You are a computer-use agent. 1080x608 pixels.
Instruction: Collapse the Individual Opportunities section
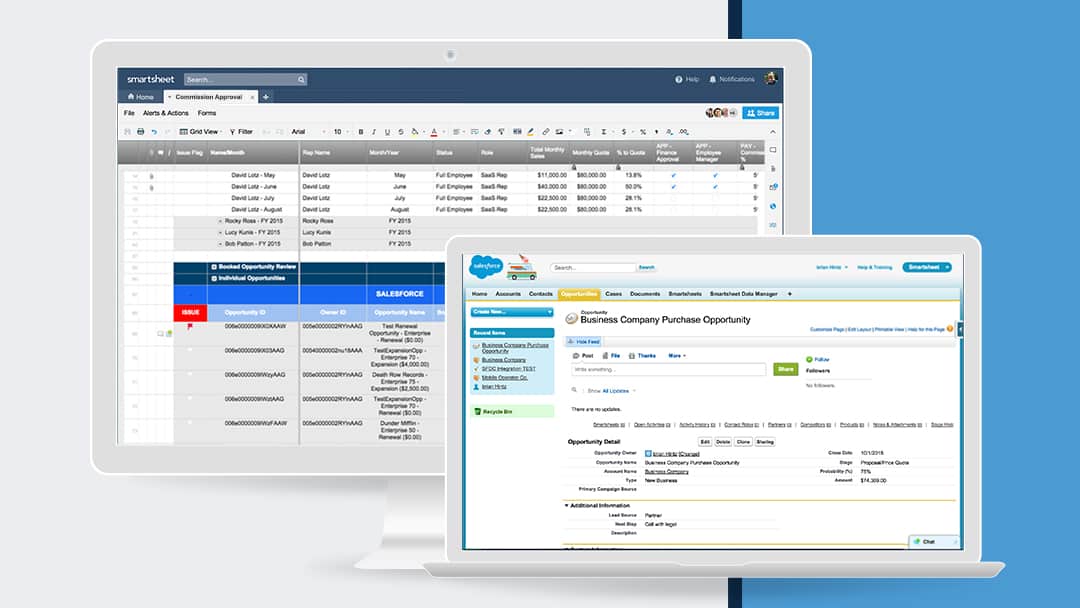tap(214, 279)
